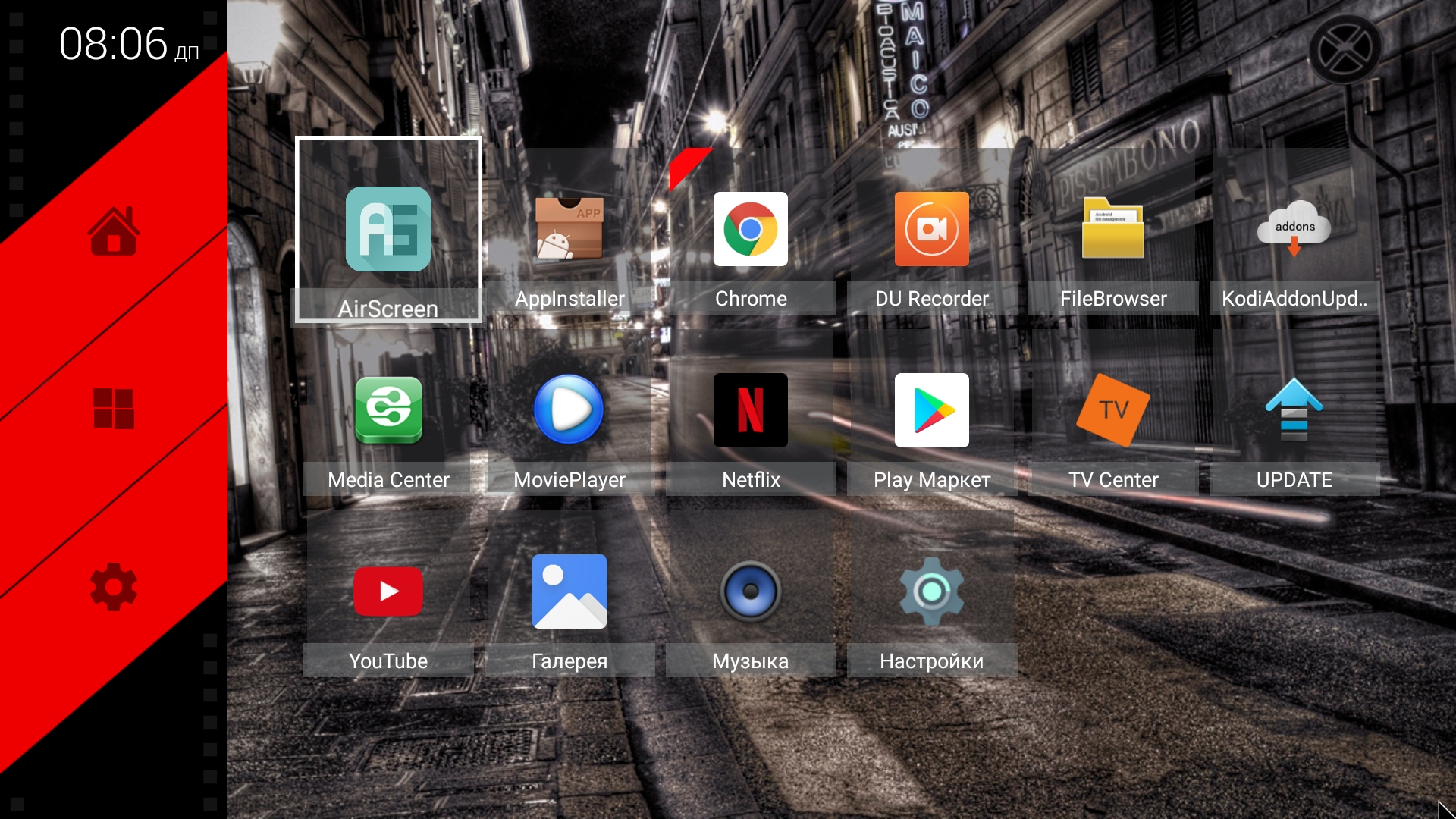Launch MoviePlayer blue play icon

click(570, 409)
